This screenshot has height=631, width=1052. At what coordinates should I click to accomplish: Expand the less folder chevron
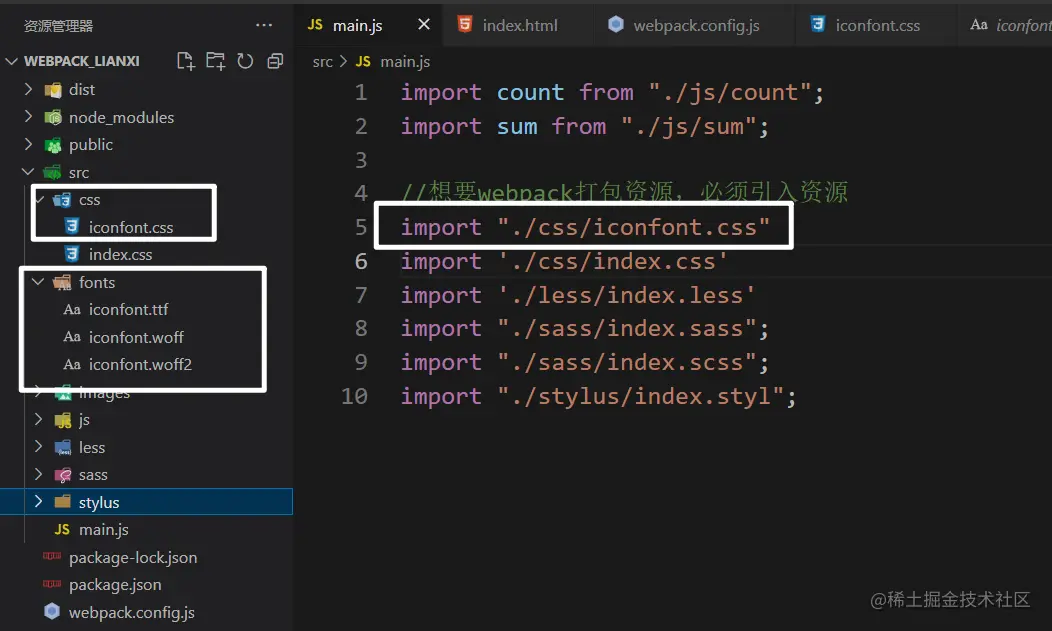tap(38, 446)
